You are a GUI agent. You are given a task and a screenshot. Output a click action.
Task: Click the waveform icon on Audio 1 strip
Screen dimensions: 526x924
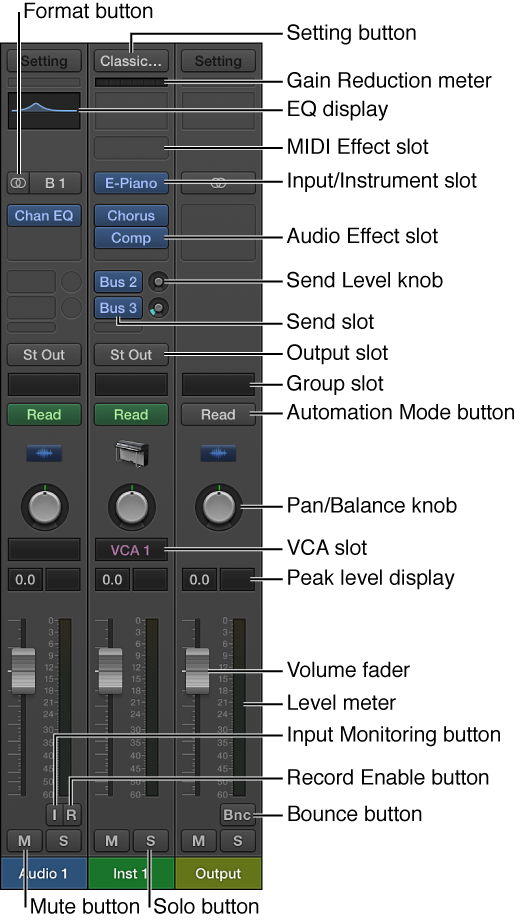click(44, 453)
